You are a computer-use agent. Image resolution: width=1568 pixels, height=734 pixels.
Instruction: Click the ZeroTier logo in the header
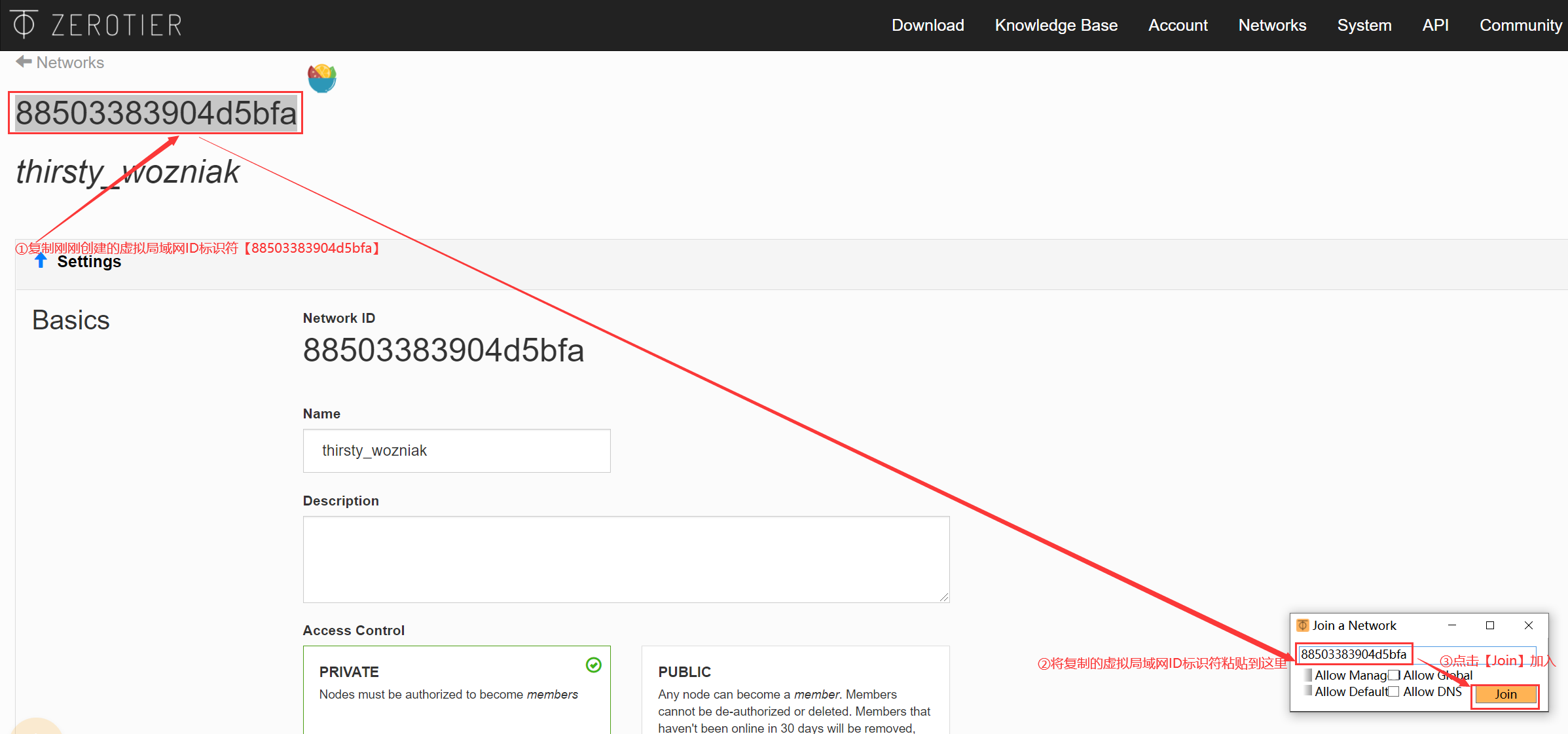[x=96, y=25]
